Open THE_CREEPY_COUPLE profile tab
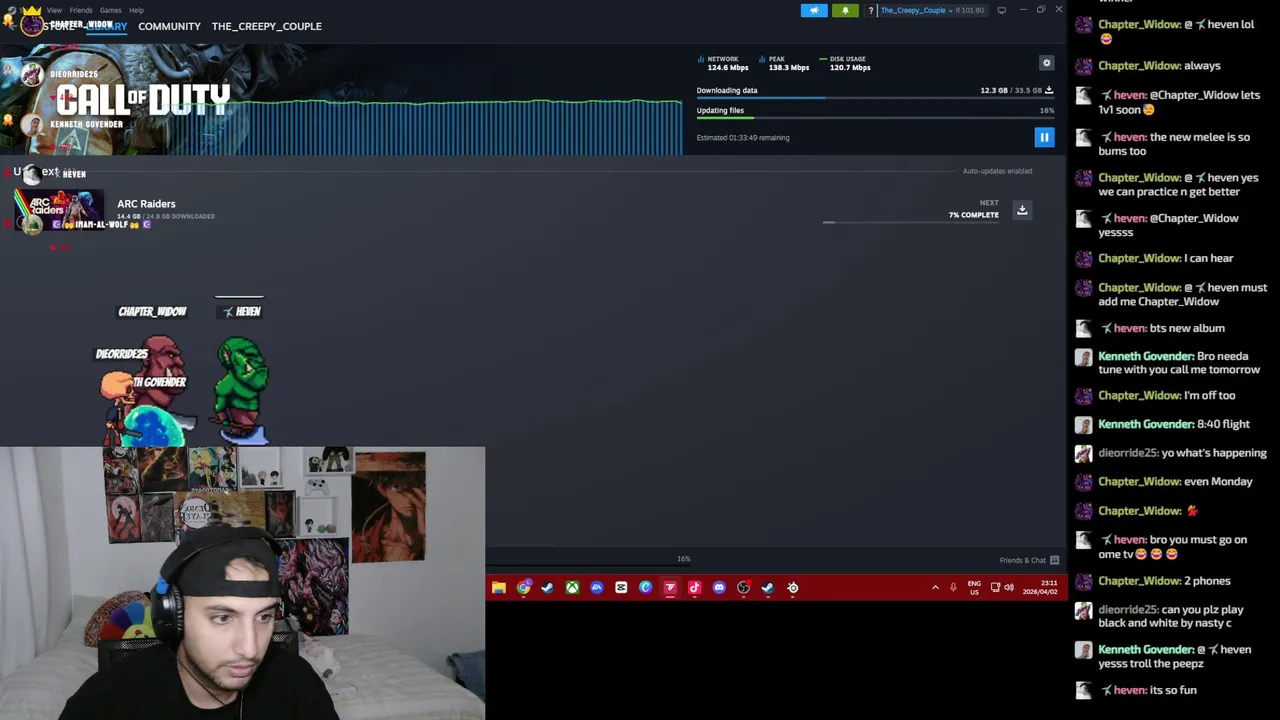This screenshot has height=720, width=1280. [x=266, y=26]
